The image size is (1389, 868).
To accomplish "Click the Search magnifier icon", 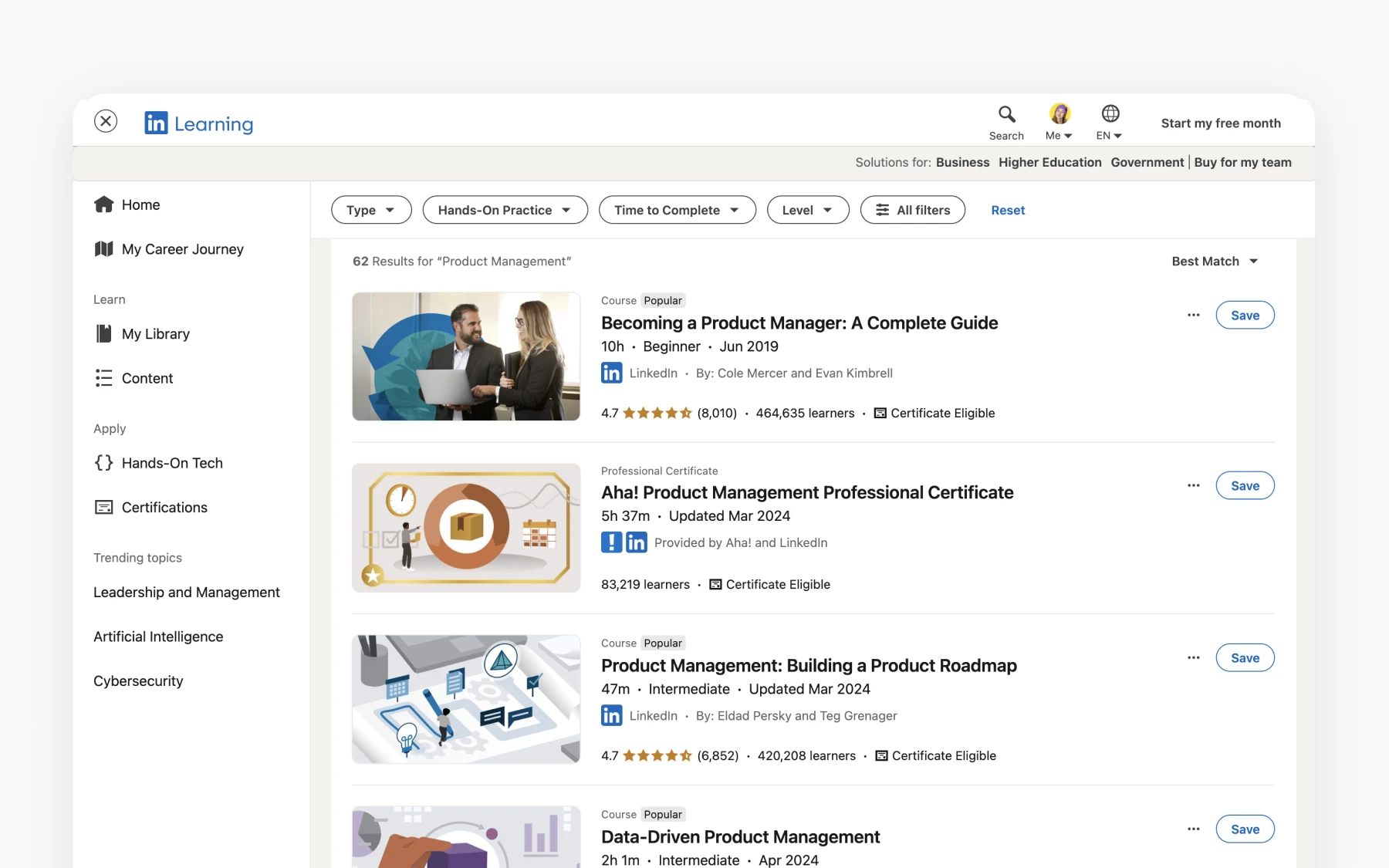I will coord(1006,114).
